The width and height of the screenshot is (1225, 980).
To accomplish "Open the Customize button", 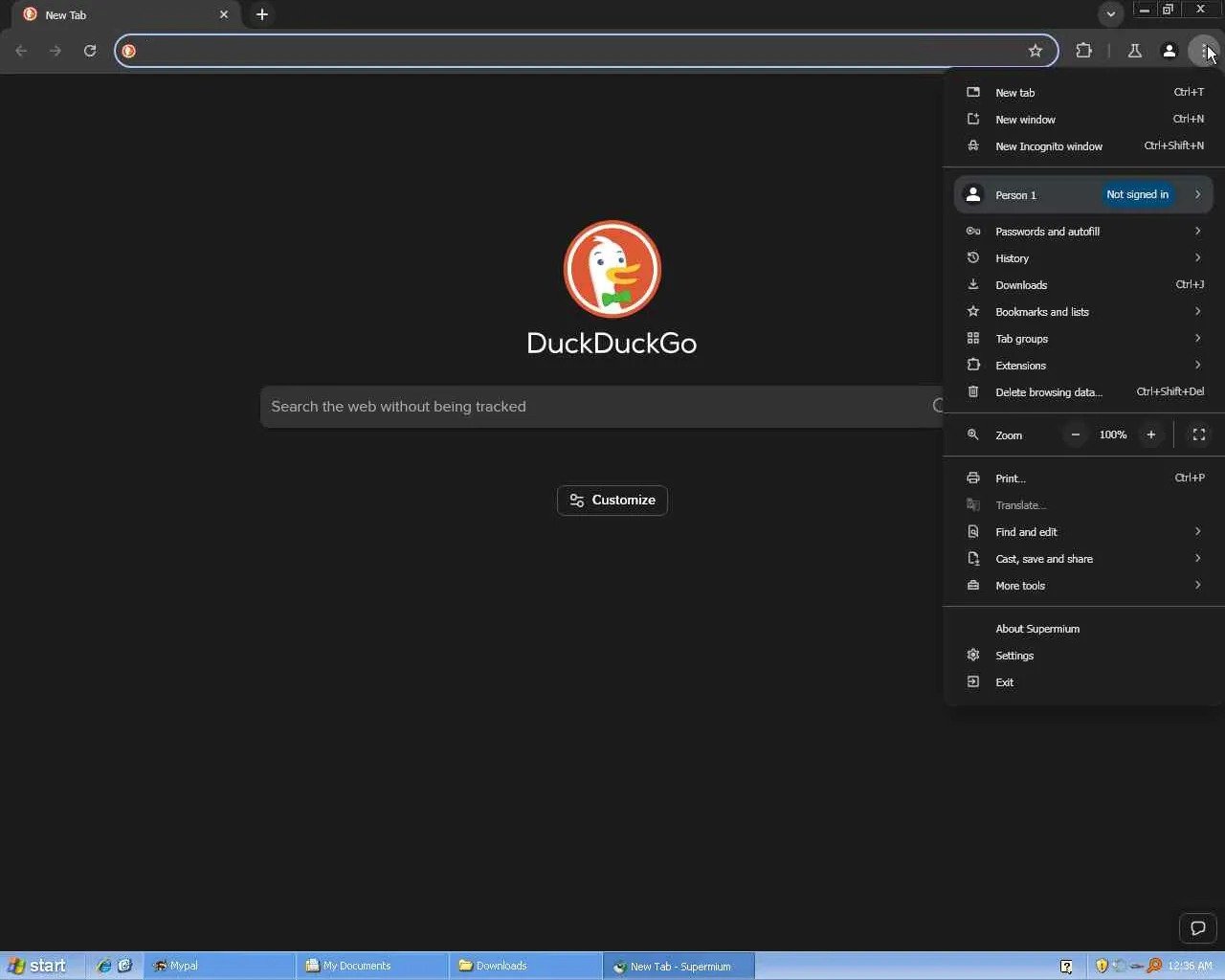I will [x=612, y=501].
